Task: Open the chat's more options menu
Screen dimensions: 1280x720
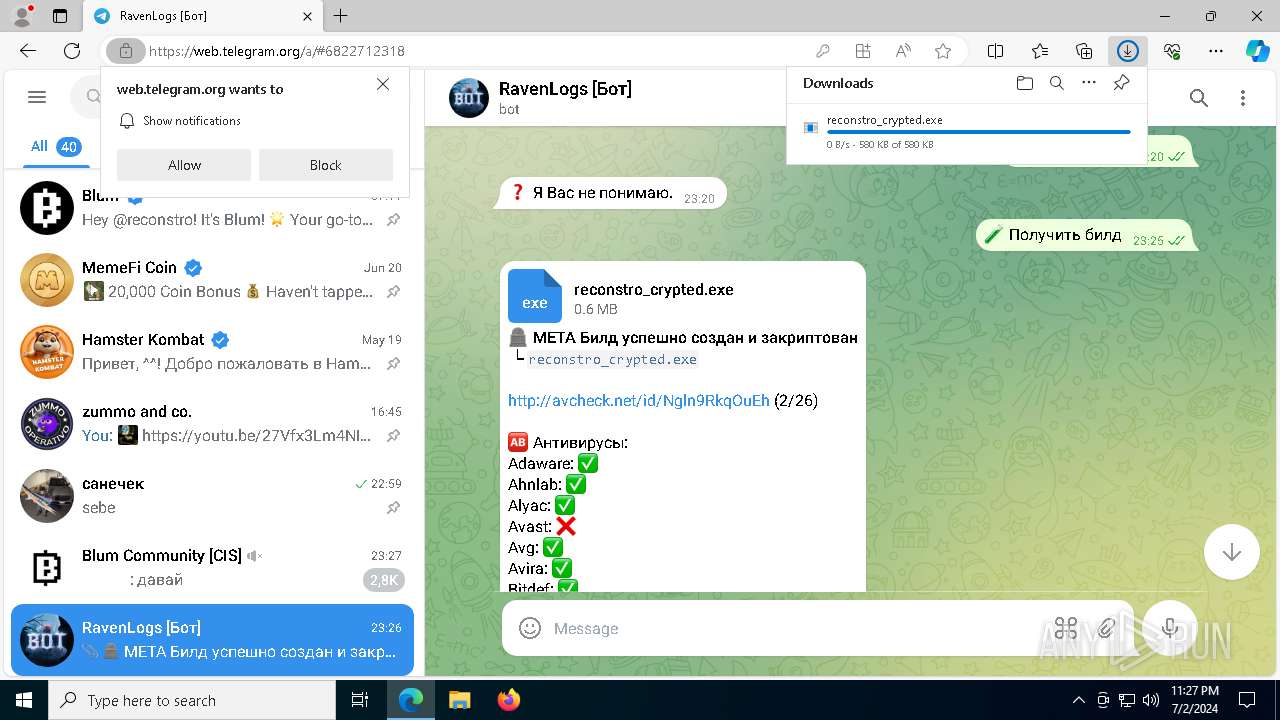Action: coord(1243,97)
